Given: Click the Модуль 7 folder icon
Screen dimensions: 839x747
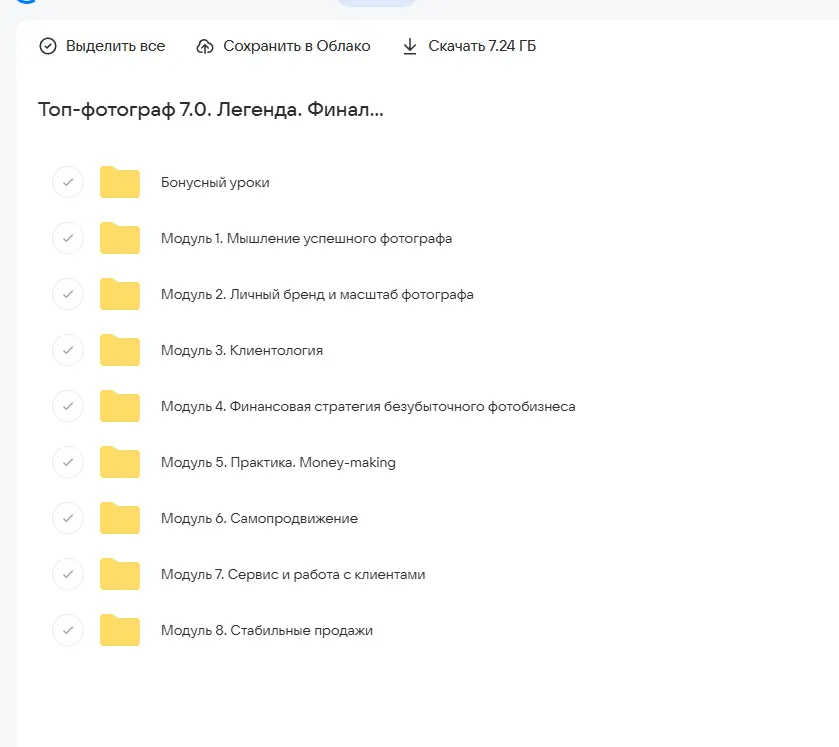Looking at the screenshot, I should click(x=120, y=575).
